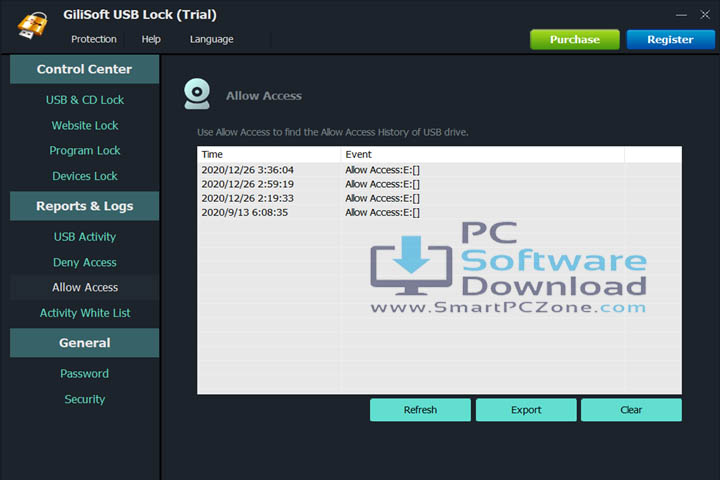
Task: Open Website Lock page
Action: [x=85, y=125]
